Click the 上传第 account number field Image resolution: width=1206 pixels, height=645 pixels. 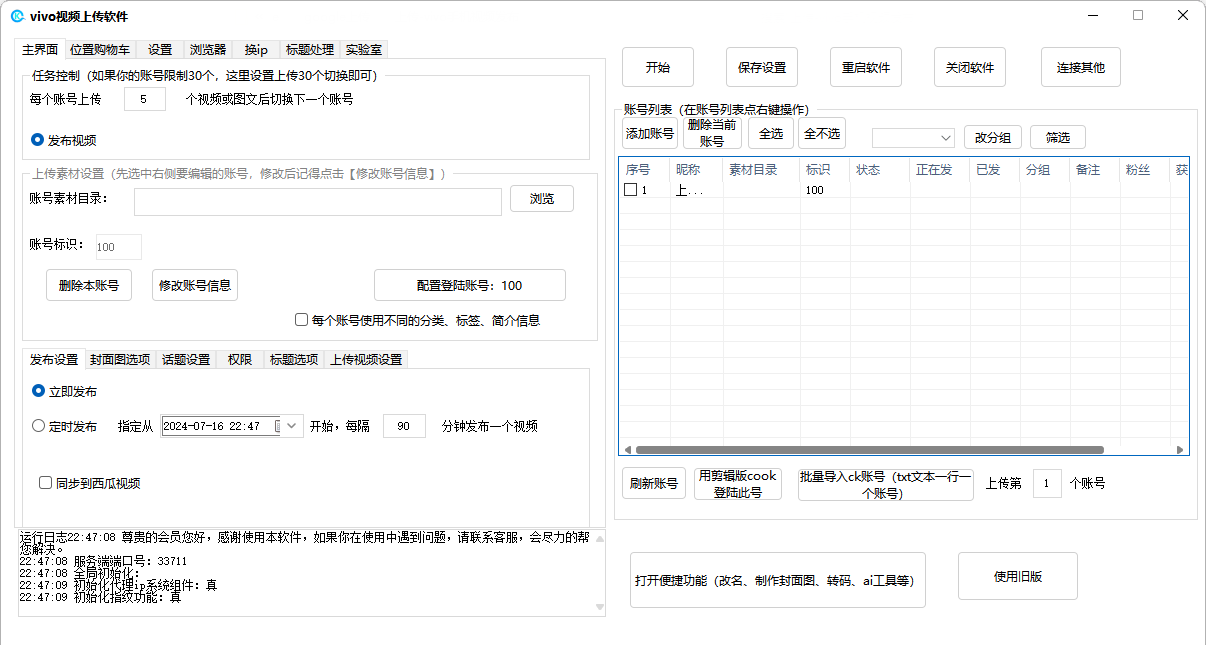[1047, 483]
